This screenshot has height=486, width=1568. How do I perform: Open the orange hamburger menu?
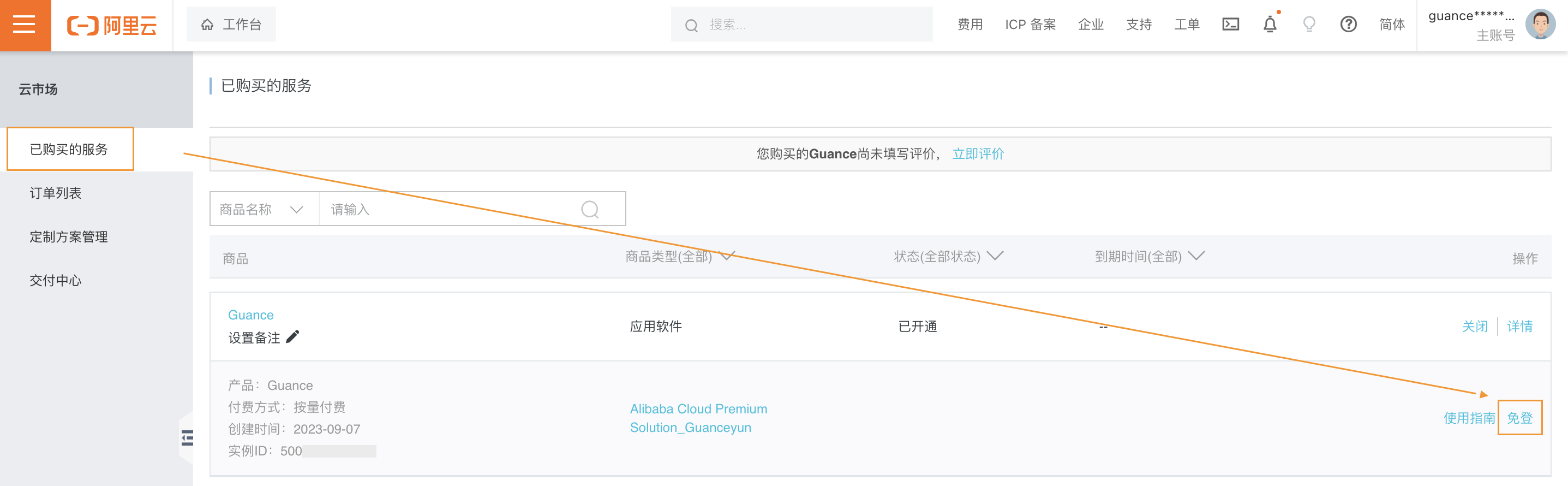(x=25, y=25)
